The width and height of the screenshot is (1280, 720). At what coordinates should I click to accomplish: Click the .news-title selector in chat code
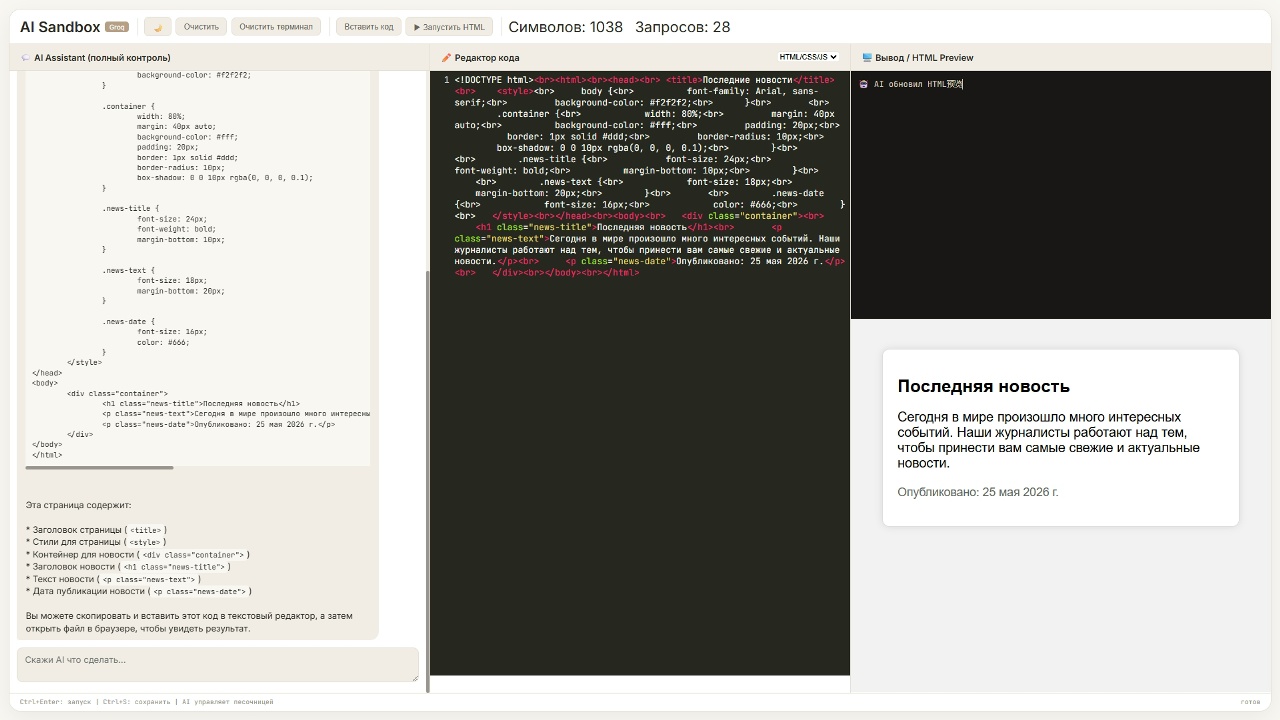point(130,208)
